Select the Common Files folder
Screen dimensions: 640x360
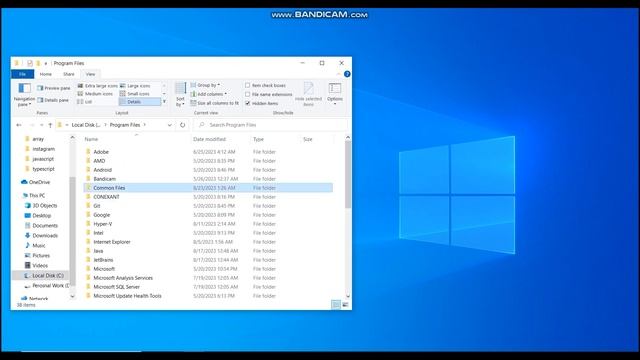208,188
